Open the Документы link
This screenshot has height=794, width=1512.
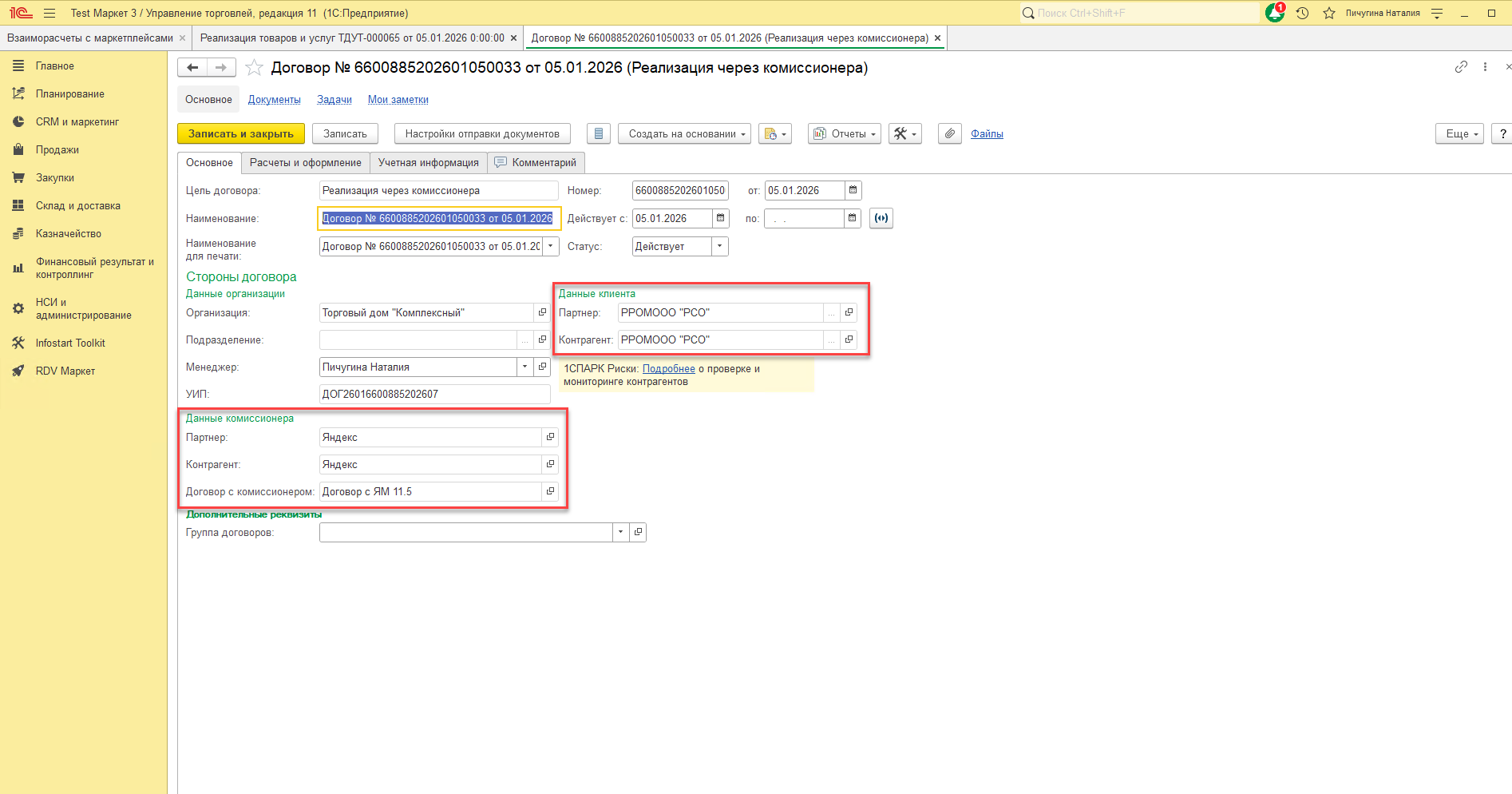pyautogui.click(x=275, y=99)
